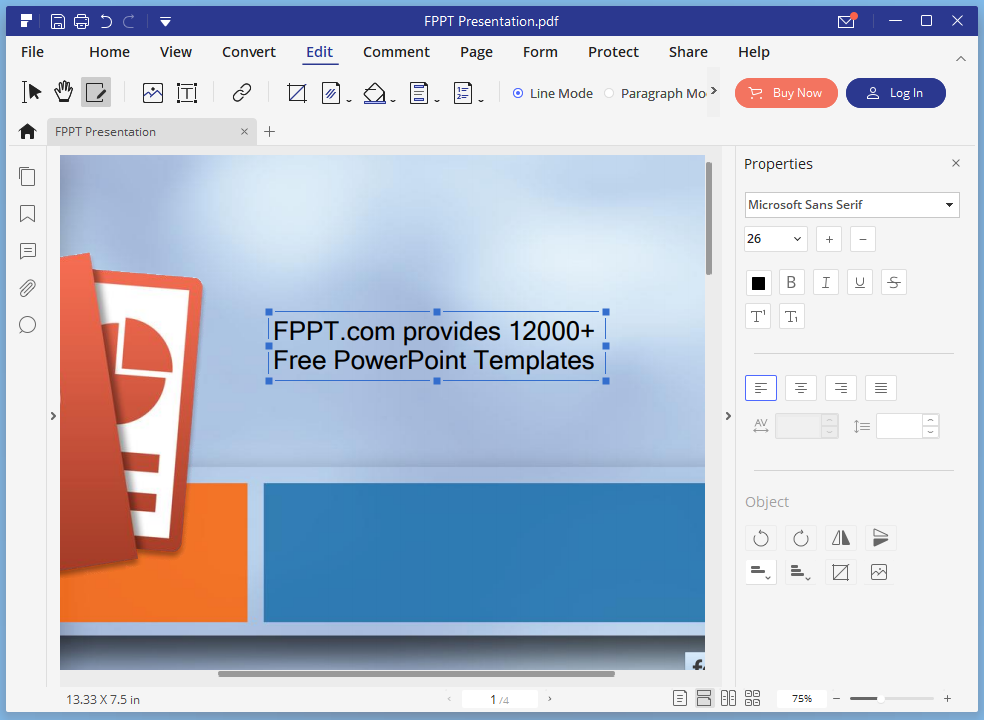Click the Link tool icon
The height and width of the screenshot is (720, 984).
pos(241,93)
